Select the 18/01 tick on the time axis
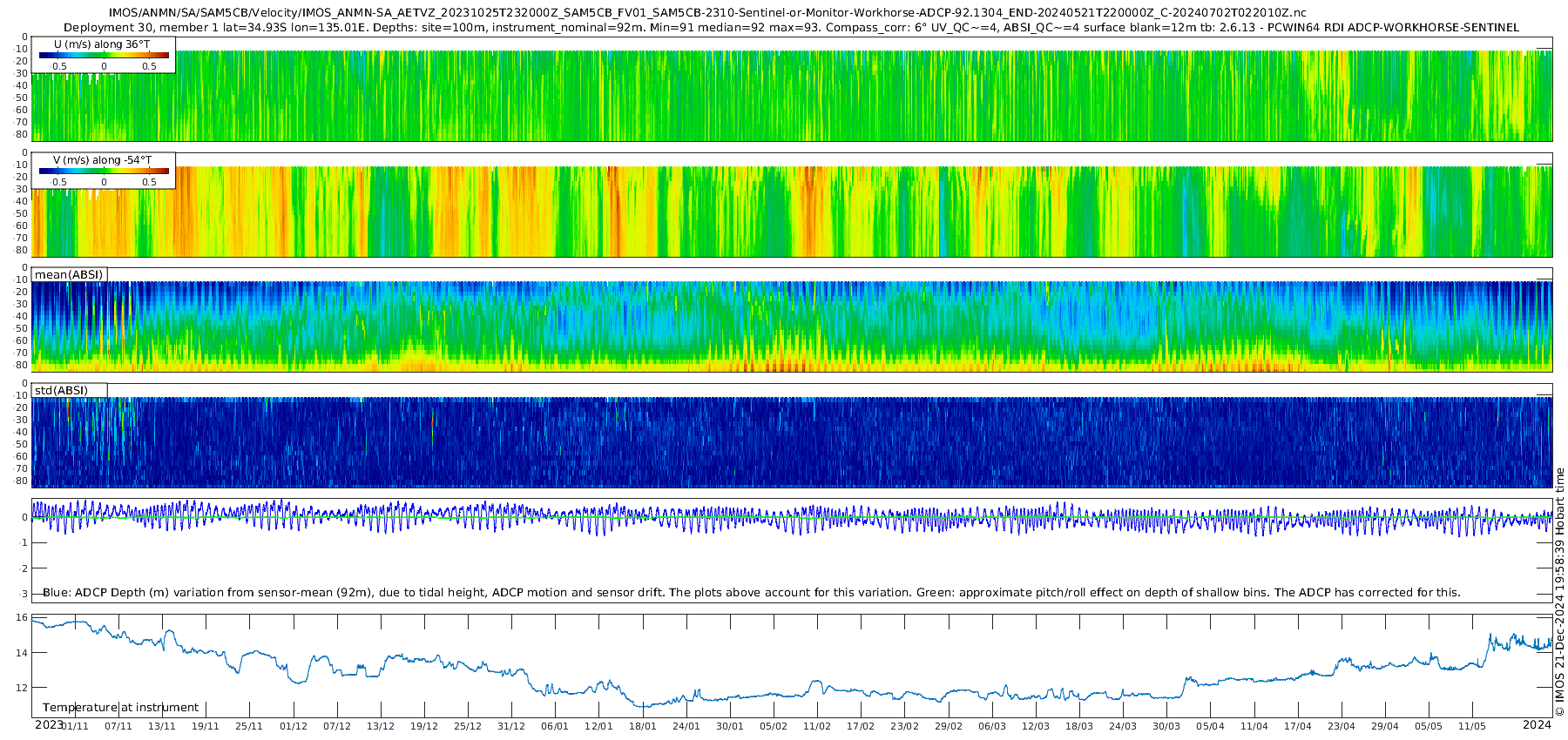The image size is (1568, 740). [642, 726]
